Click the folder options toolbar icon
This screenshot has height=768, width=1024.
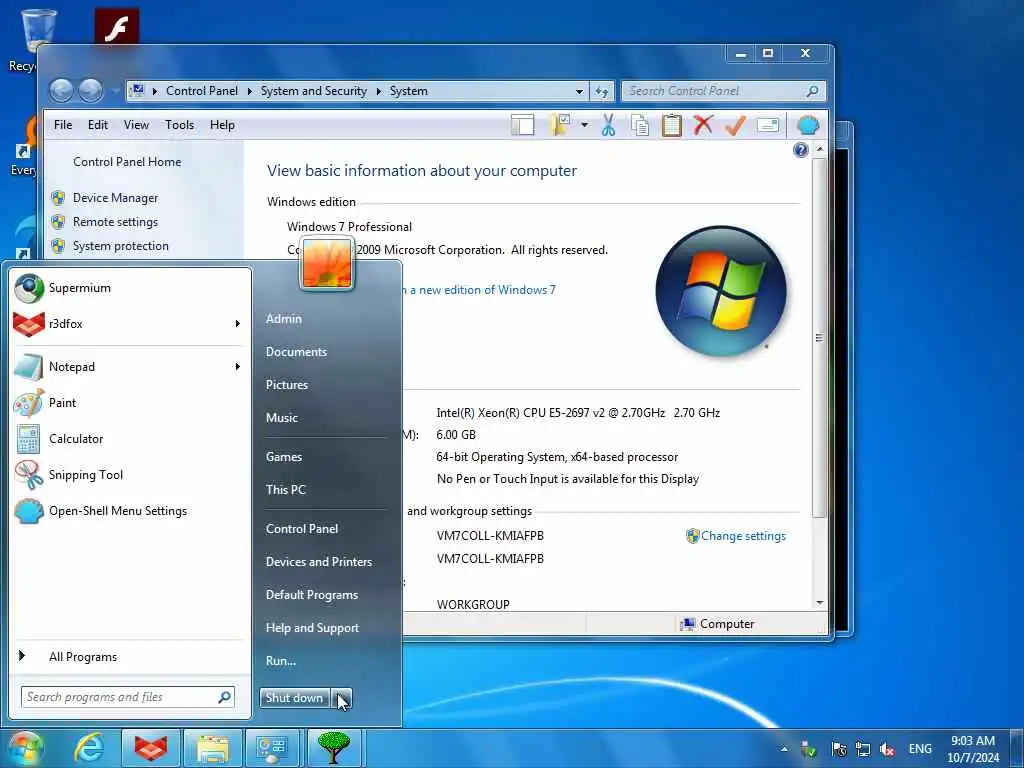(x=560, y=125)
